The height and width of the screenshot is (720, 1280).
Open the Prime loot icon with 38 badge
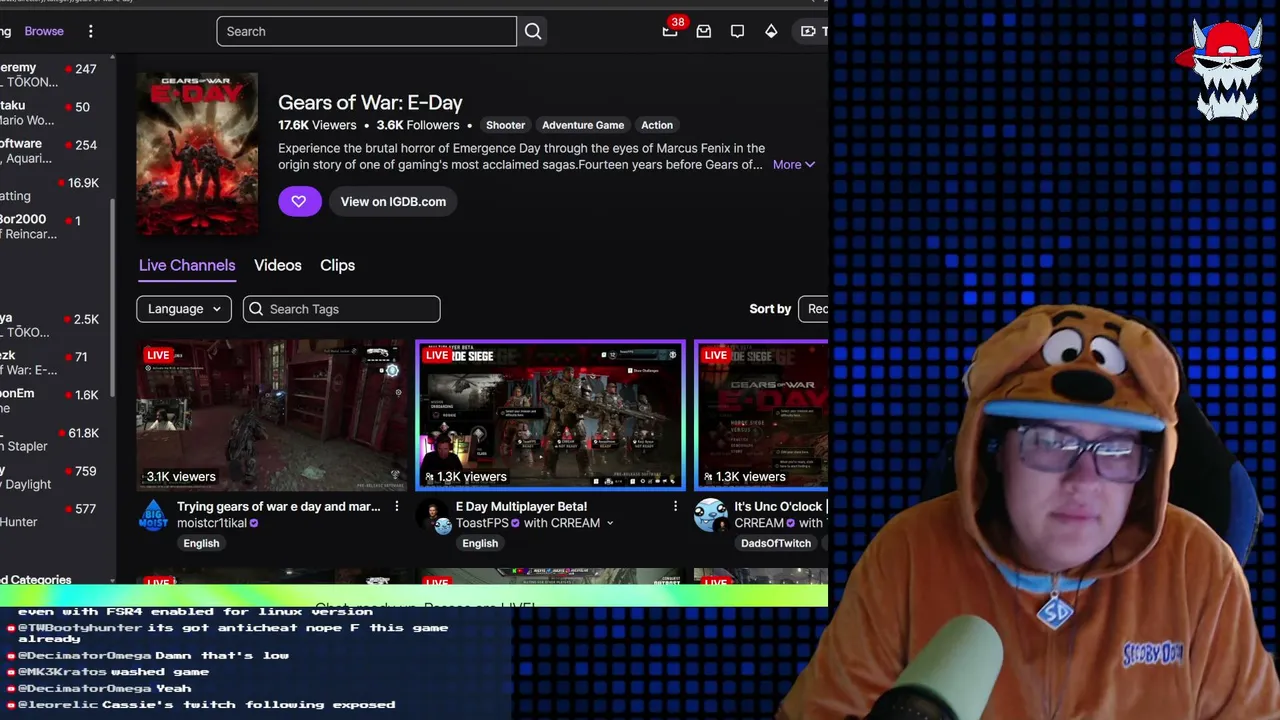(670, 31)
